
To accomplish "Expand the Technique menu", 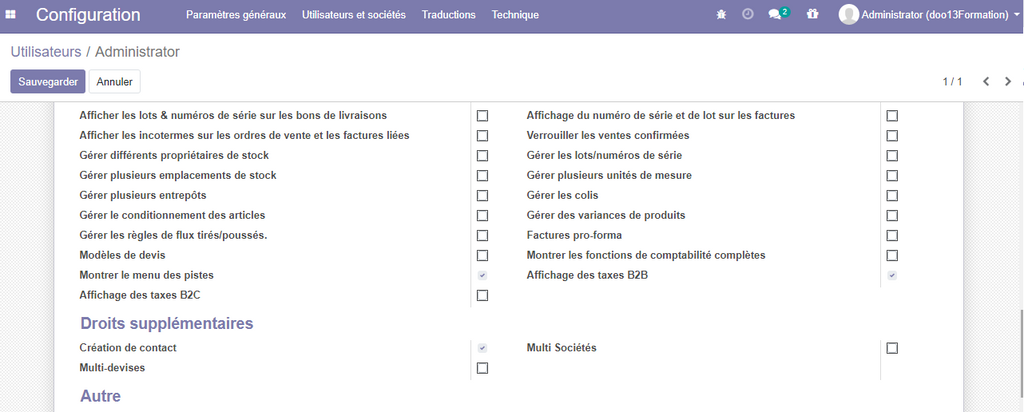I will point(515,15).
